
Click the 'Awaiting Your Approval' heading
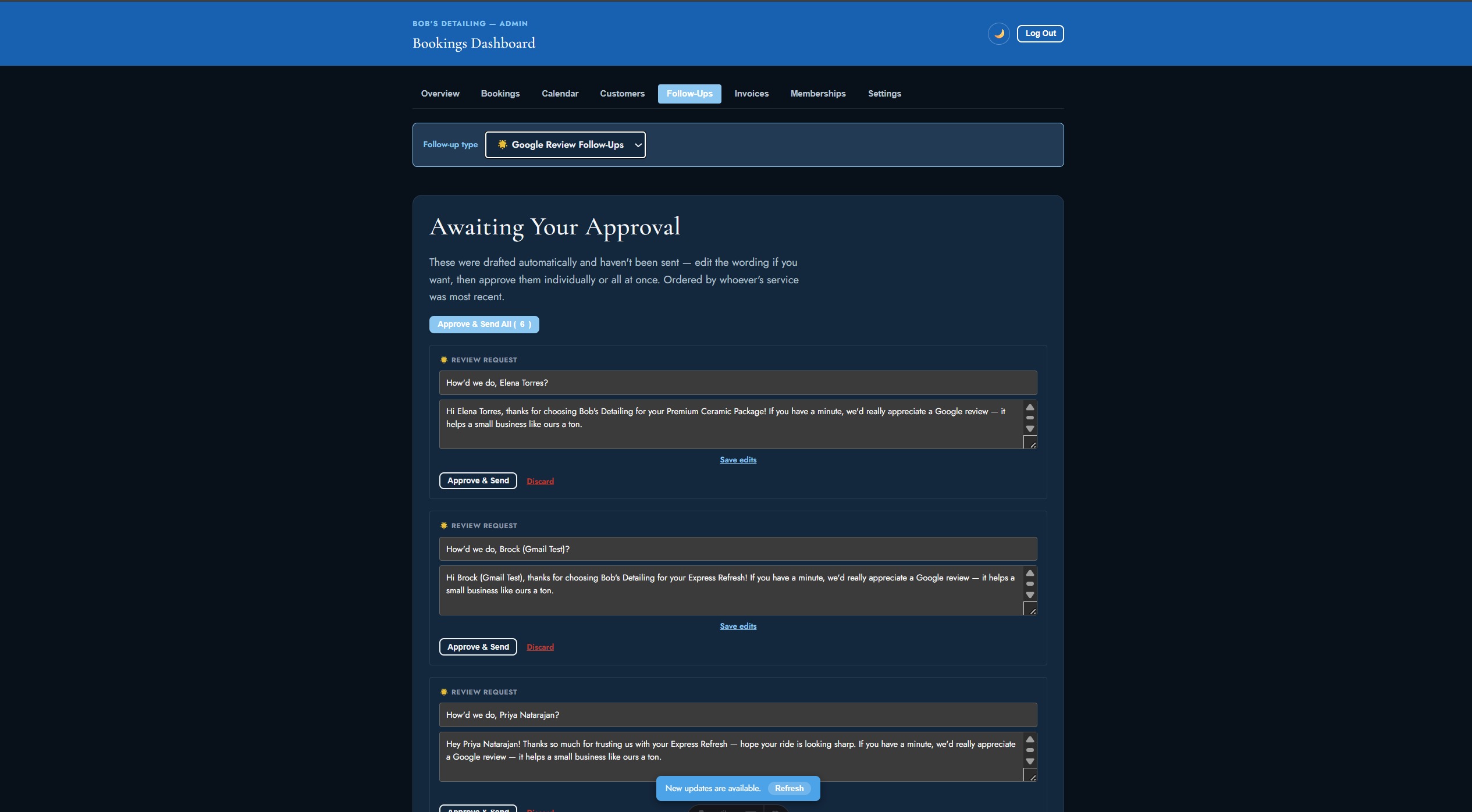pos(555,227)
